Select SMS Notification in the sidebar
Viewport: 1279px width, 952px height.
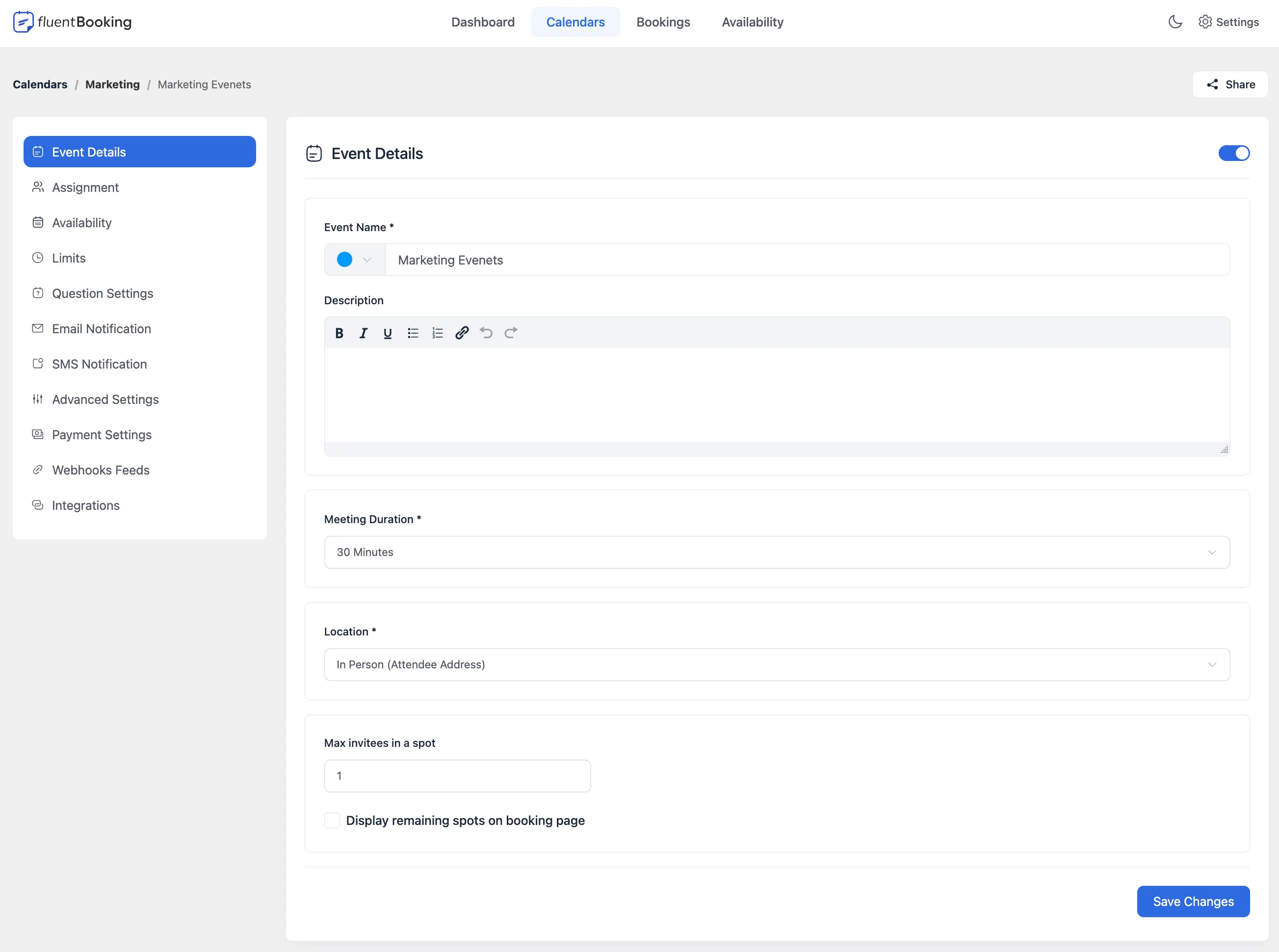[140, 364]
